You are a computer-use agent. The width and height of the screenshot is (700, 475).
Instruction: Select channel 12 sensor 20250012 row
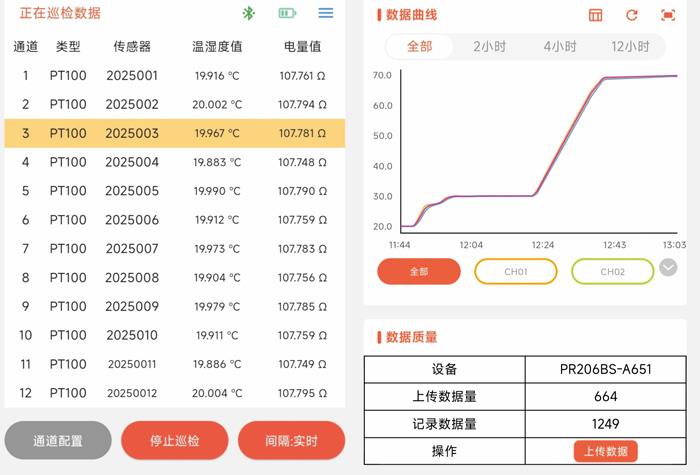[x=175, y=393]
